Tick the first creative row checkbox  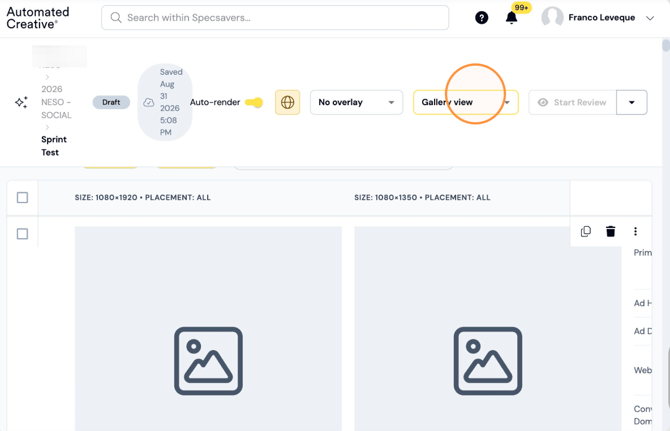coord(22,234)
